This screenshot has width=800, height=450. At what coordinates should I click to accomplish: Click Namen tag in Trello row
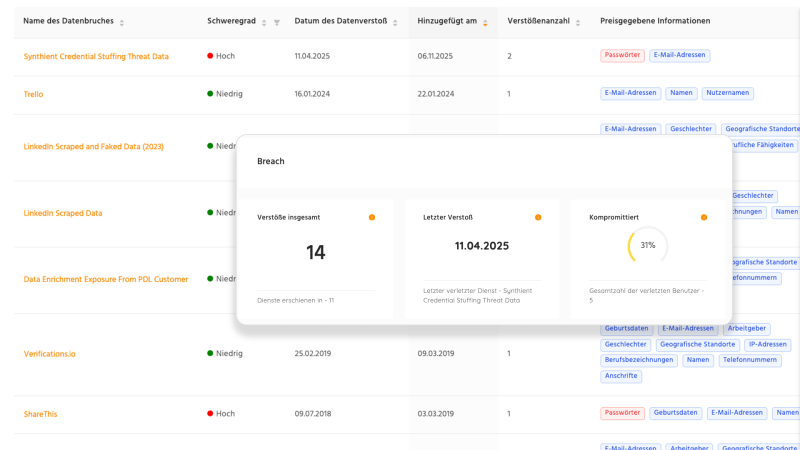pyautogui.click(x=681, y=93)
